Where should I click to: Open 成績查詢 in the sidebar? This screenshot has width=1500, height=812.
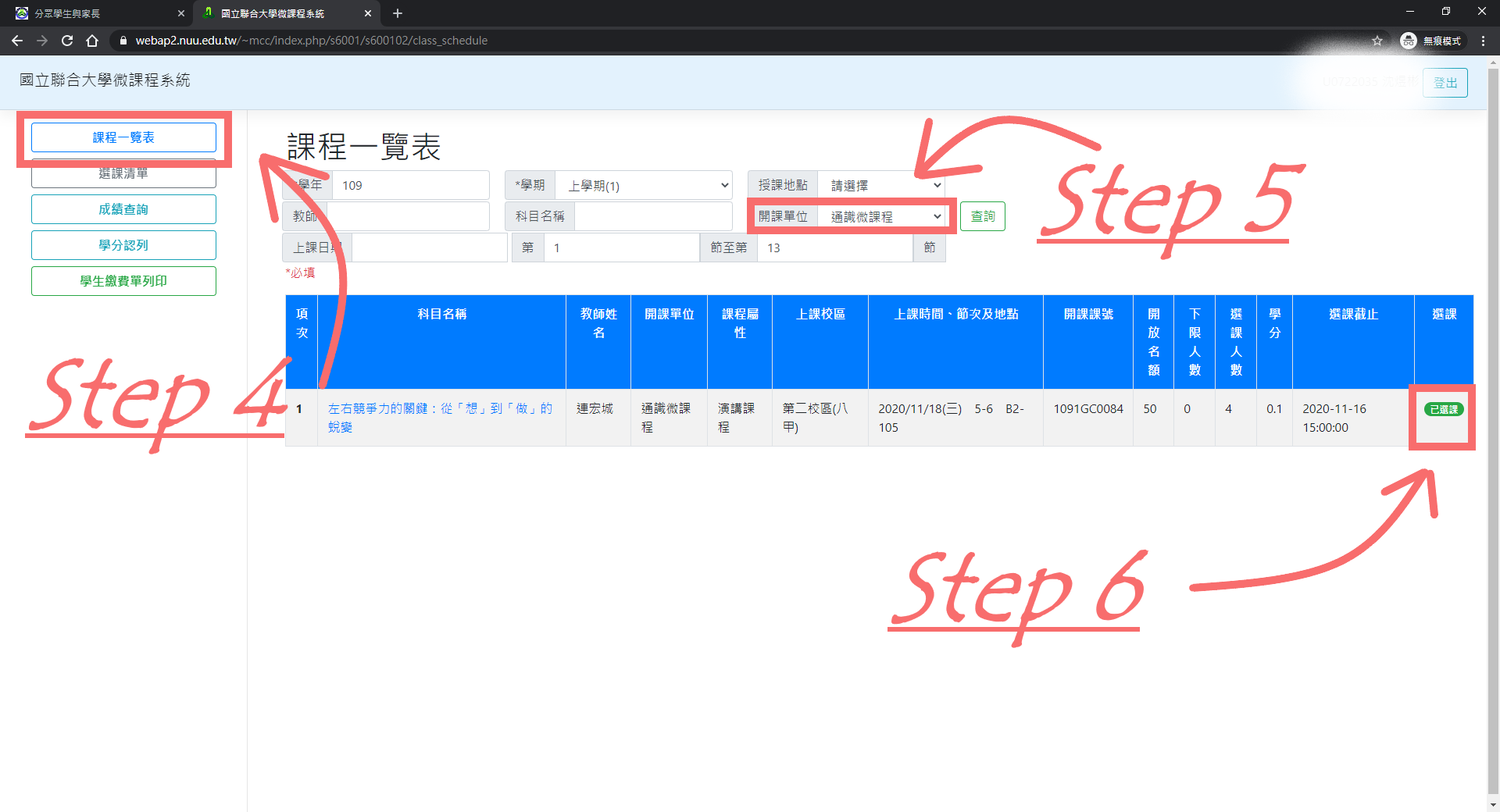(x=123, y=209)
